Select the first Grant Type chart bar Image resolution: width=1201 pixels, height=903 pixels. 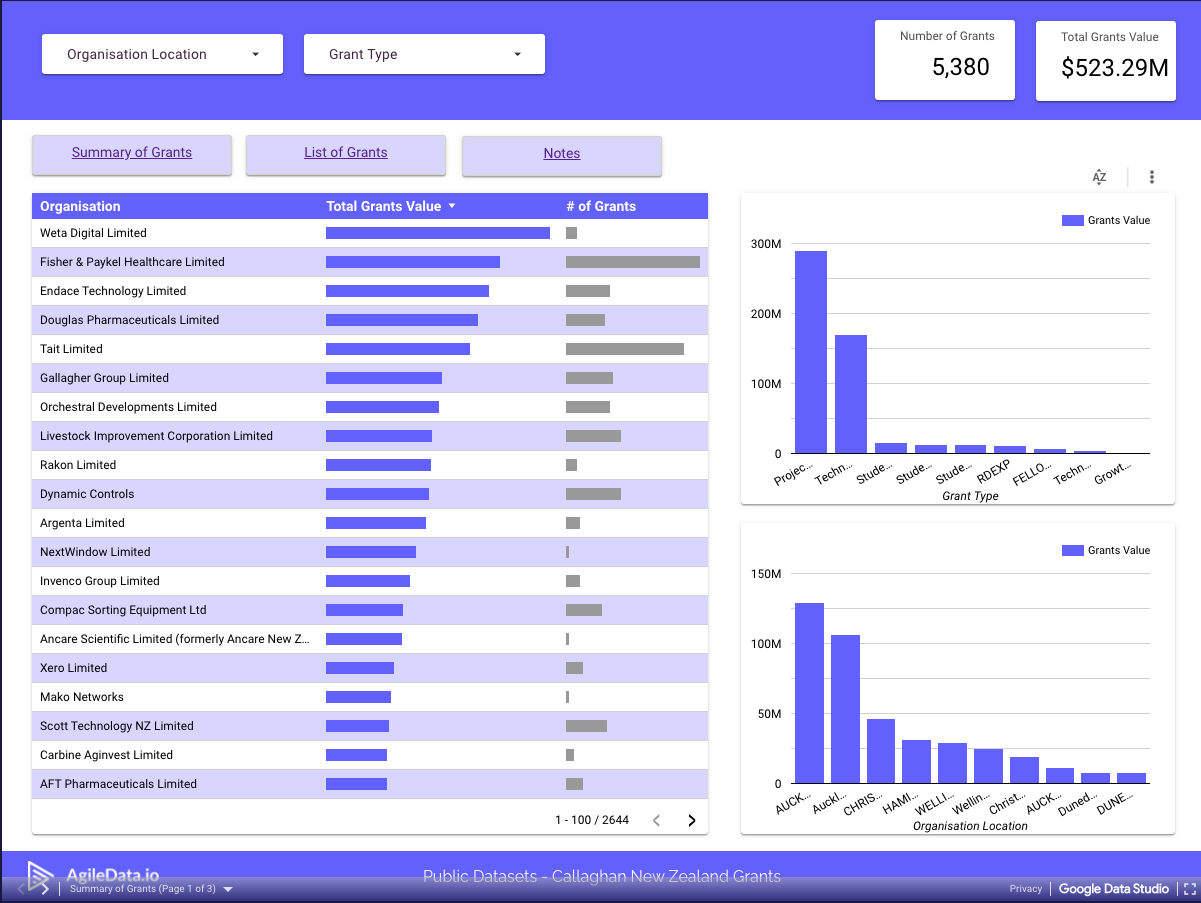point(811,352)
